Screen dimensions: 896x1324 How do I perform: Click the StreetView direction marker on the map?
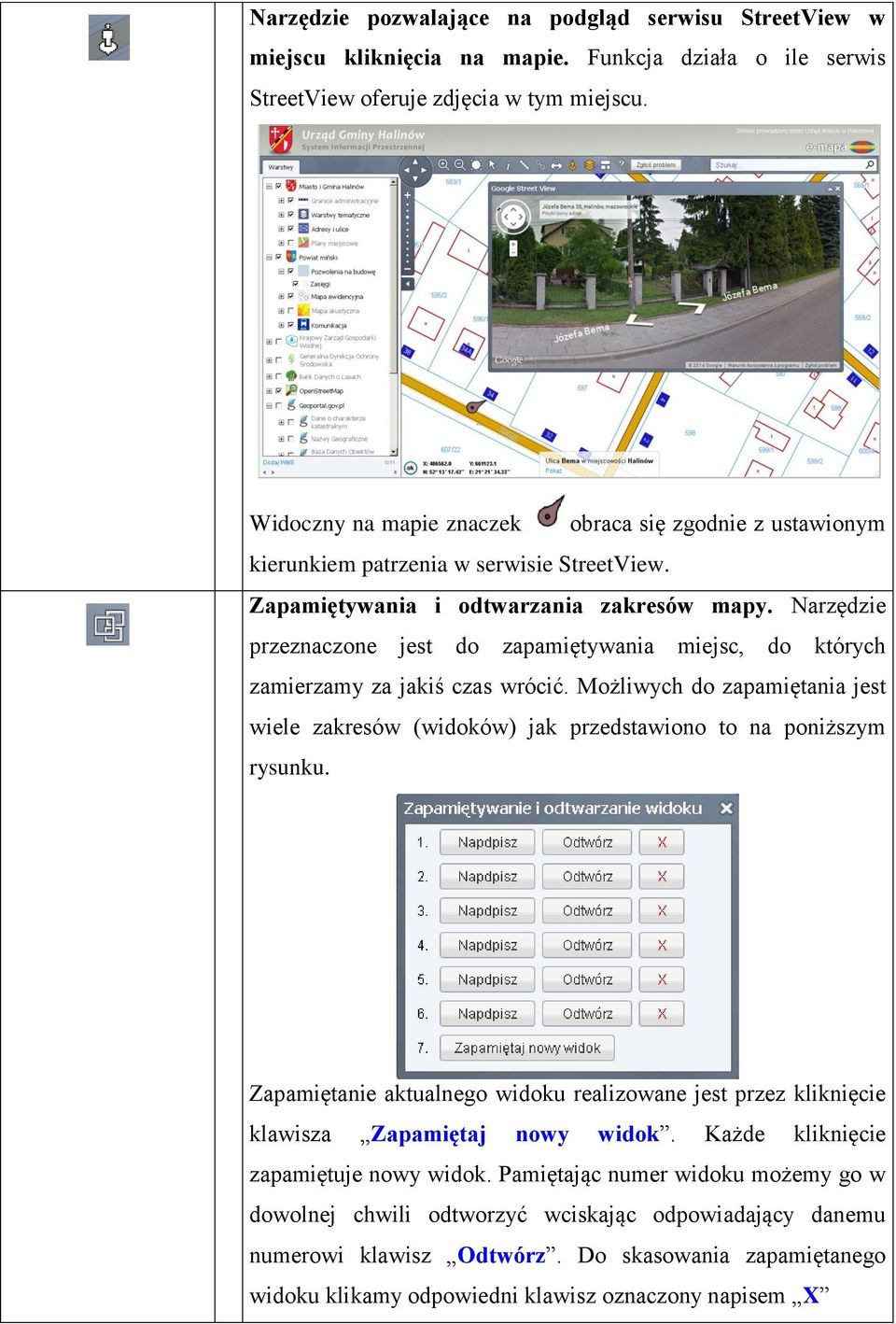[x=476, y=406]
